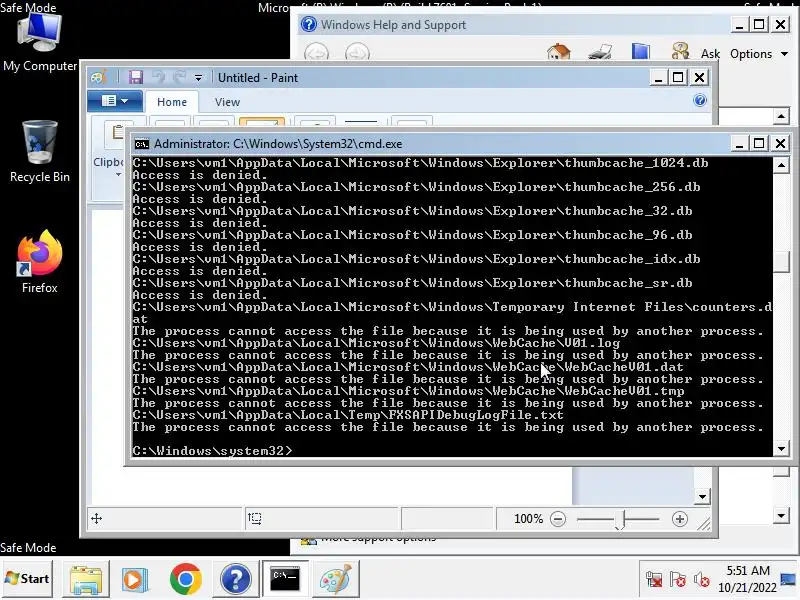The height and width of the screenshot is (600, 800).
Task: Click the cmd window scrollbar up arrow
Action: pyautogui.click(x=781, y=165)
